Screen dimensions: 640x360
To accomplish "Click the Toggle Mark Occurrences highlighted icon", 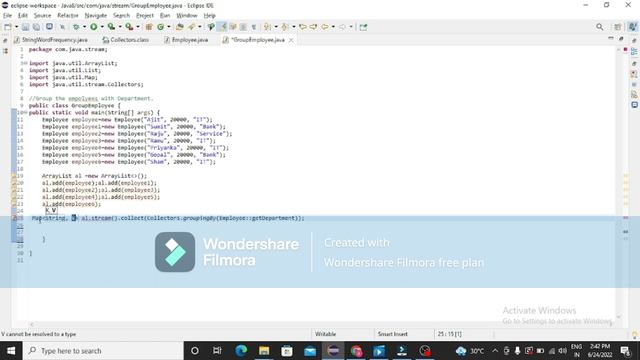I will (222, 27).
